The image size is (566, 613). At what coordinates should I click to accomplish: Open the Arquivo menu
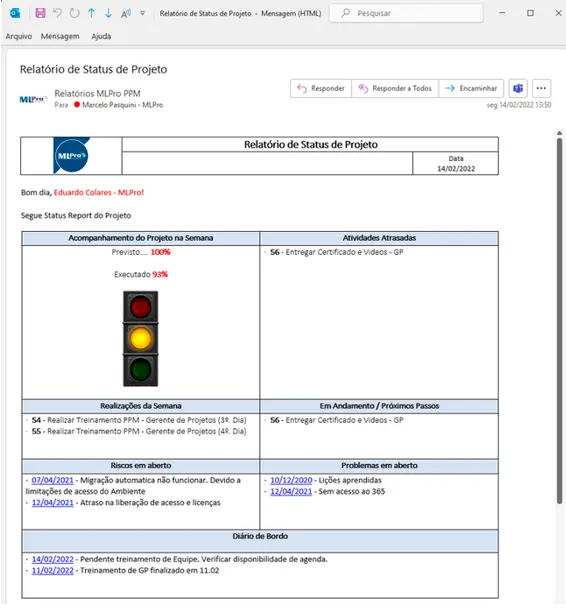click(19, 36)
